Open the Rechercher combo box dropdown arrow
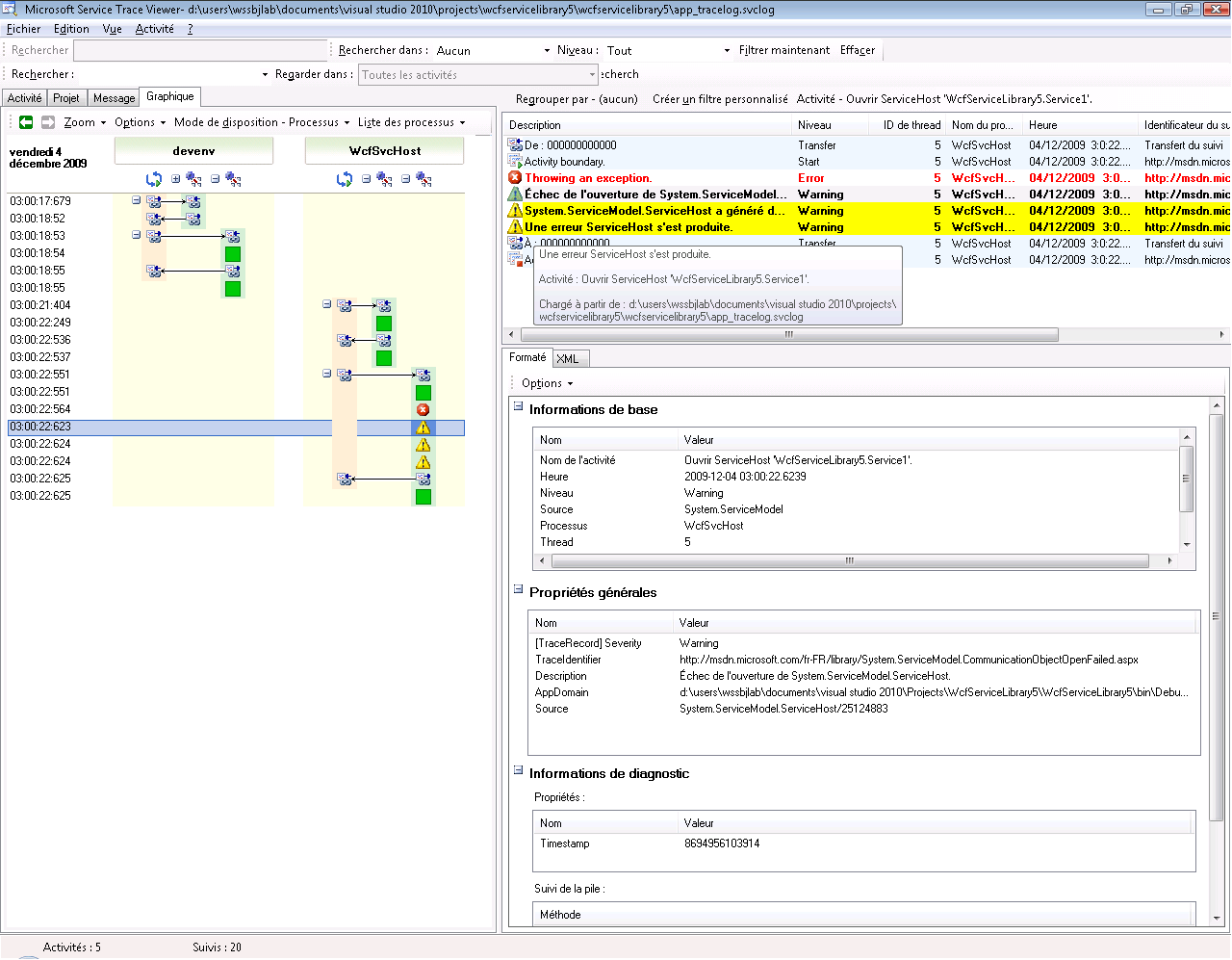 pos(265,74)
